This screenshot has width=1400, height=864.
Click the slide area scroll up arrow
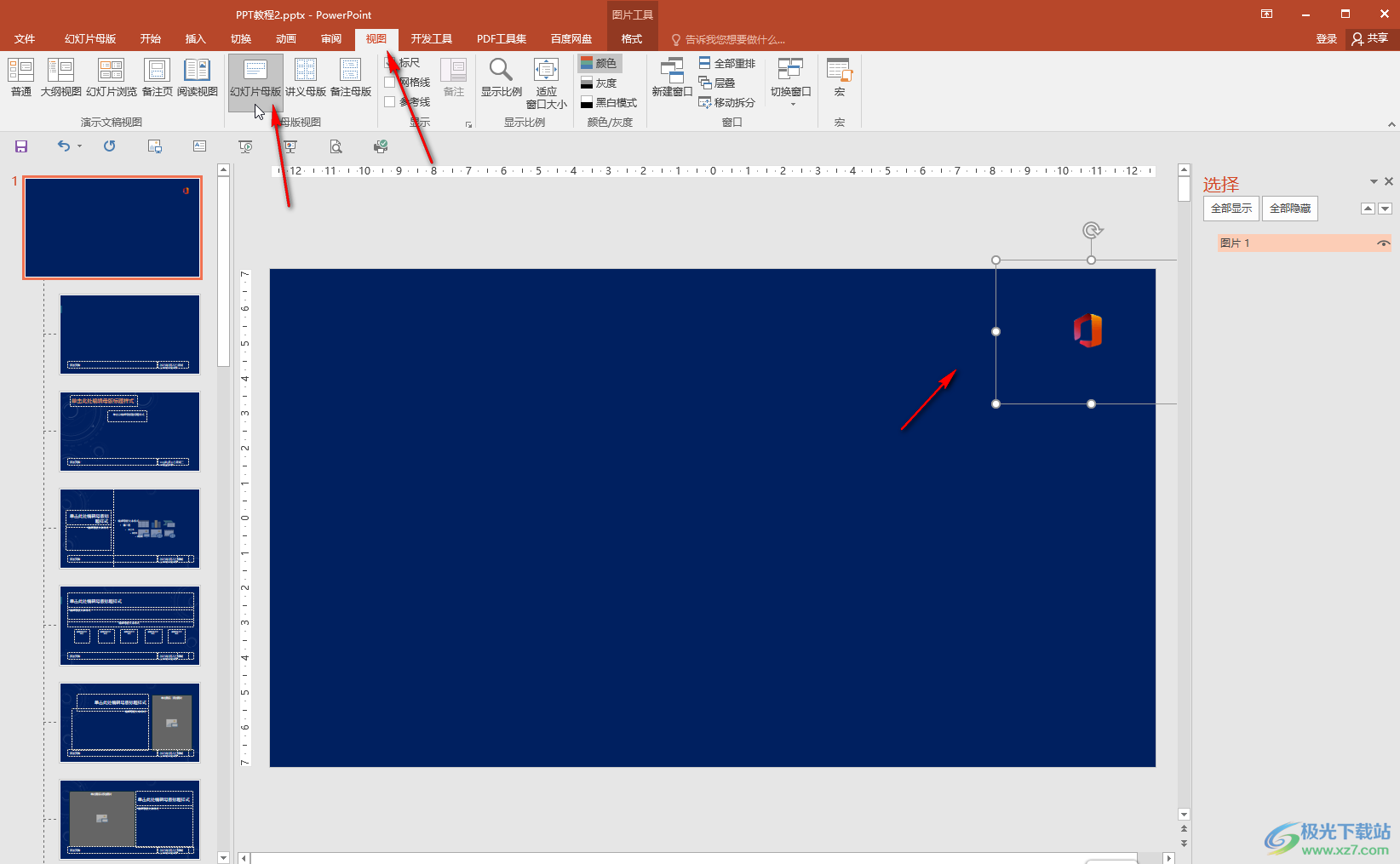1184,170
